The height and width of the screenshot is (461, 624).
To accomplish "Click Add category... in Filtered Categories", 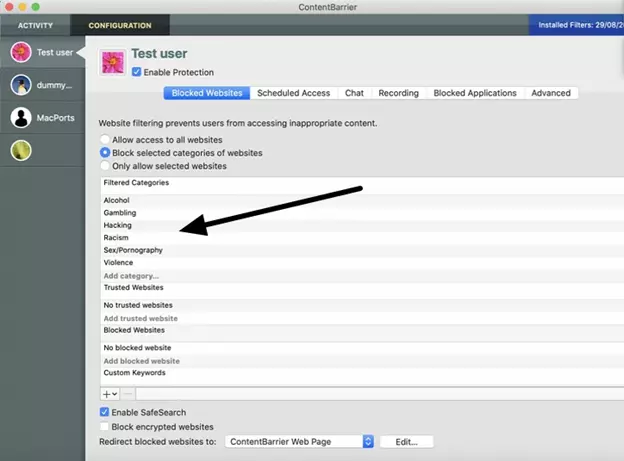I will pos(131,275).
